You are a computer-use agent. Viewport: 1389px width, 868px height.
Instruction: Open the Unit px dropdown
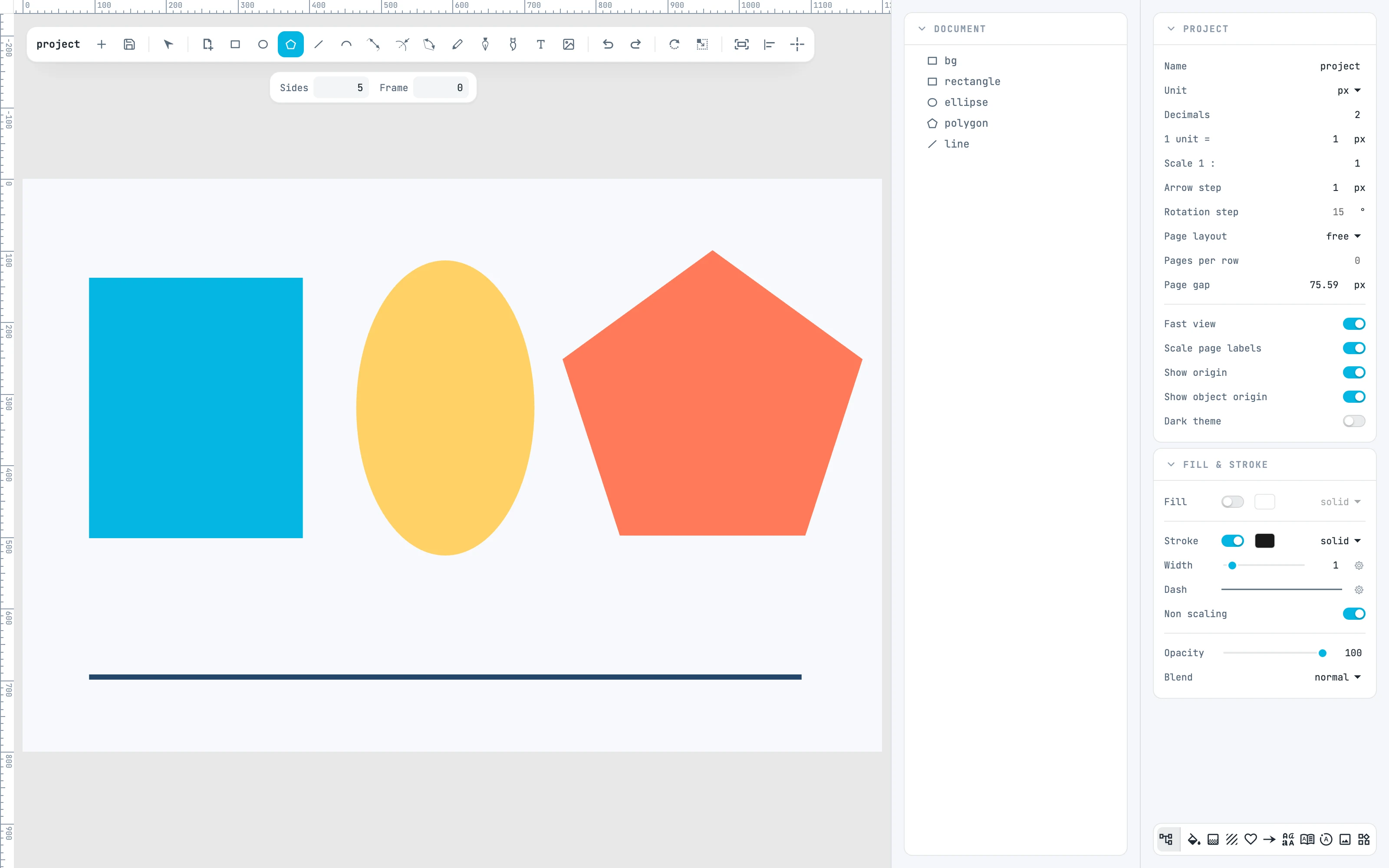click(1349, 90)
